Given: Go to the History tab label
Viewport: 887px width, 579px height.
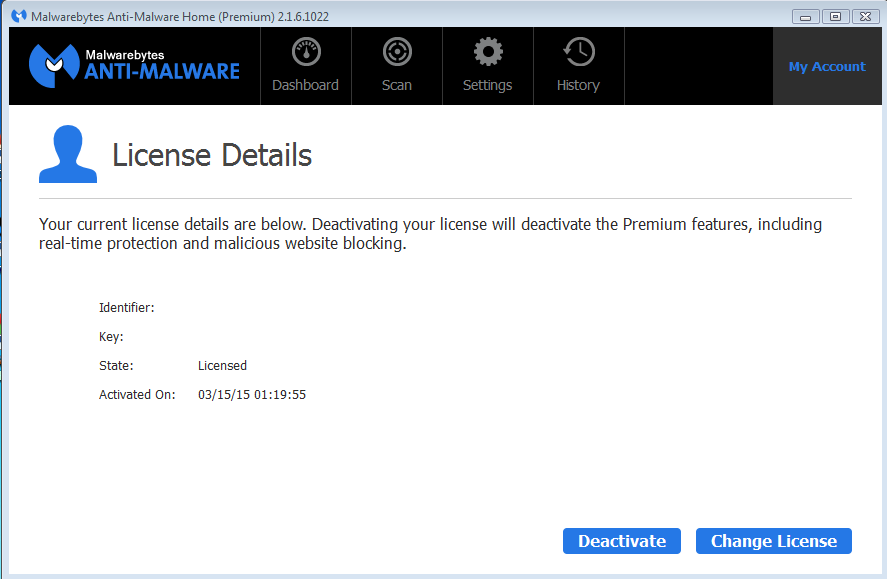Looking at the screenshot, I should pos(578,85).
